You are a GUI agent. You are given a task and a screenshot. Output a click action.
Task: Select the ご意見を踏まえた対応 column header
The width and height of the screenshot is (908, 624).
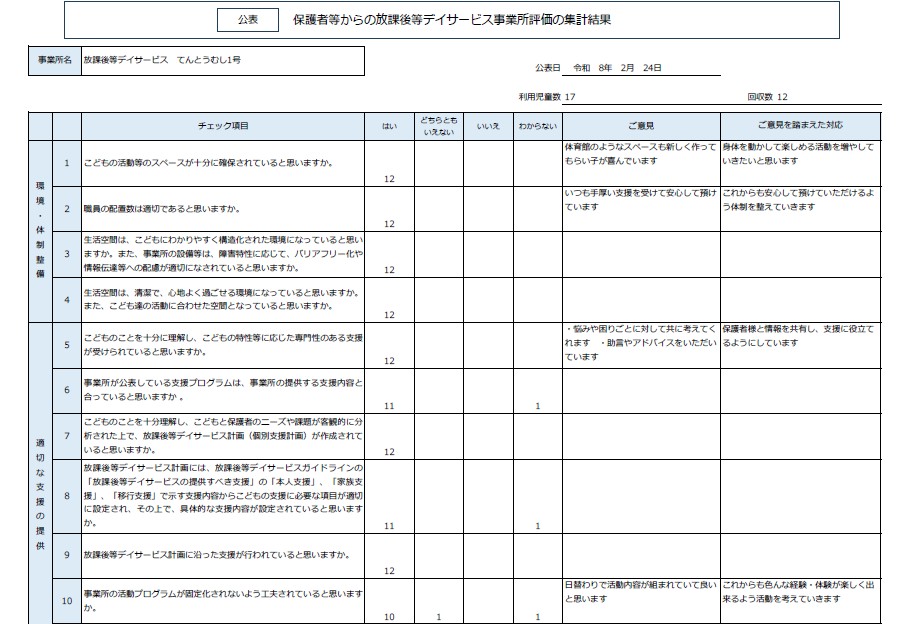coord(800,126)
